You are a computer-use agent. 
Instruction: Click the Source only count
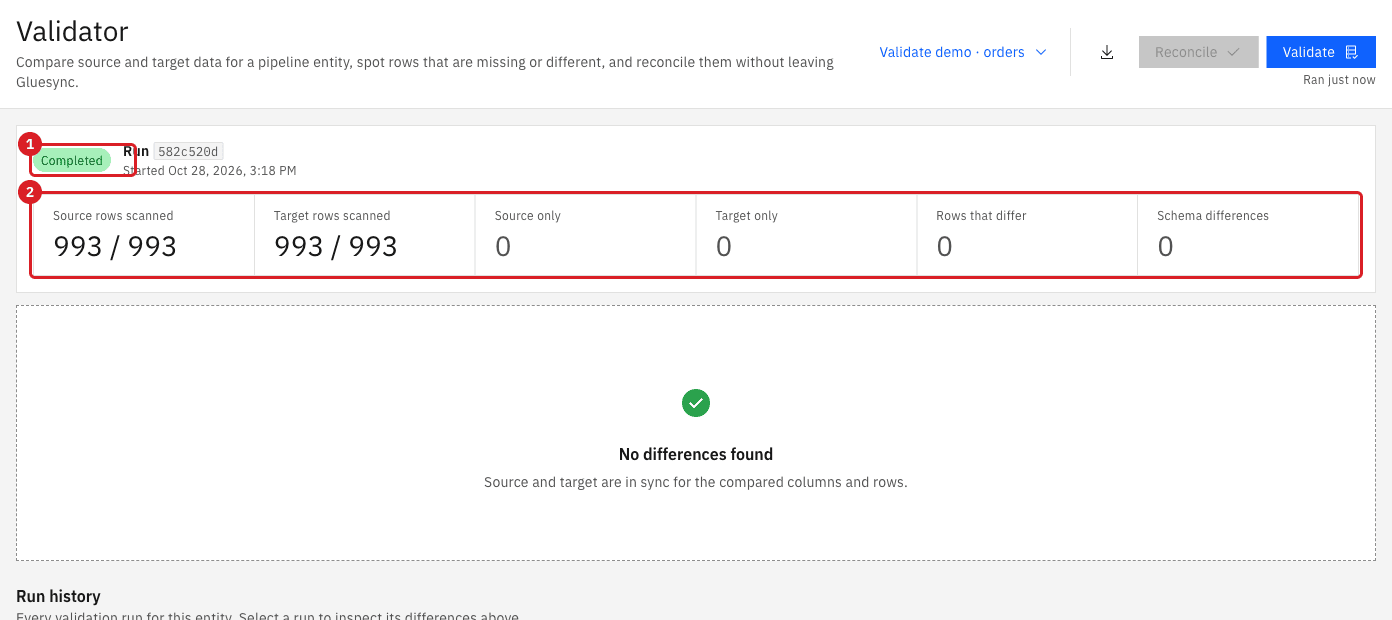[x=503, y=246]
